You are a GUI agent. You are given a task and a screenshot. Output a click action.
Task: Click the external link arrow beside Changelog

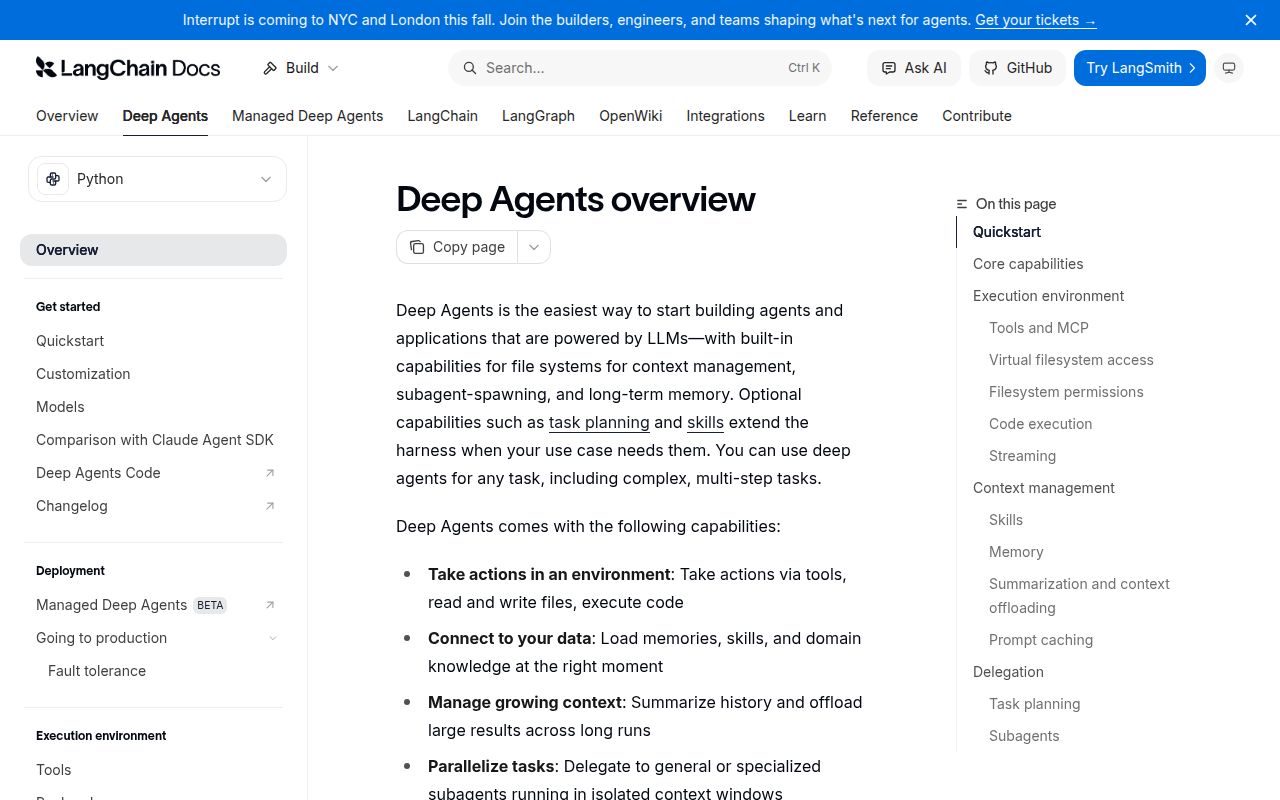coord(269,506)
